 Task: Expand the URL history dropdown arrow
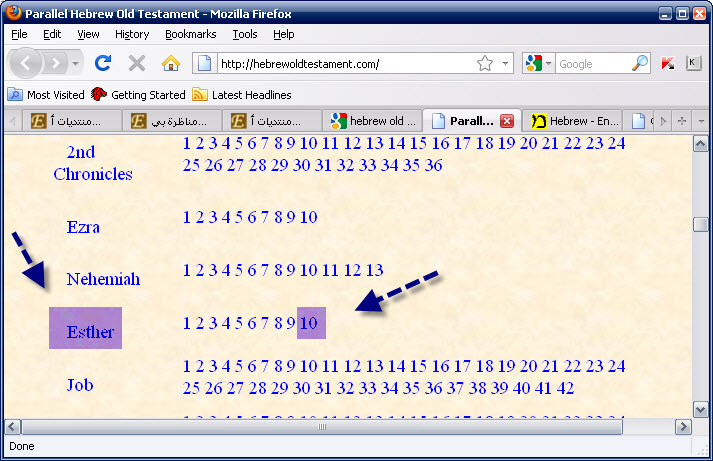tap(506, 63)
